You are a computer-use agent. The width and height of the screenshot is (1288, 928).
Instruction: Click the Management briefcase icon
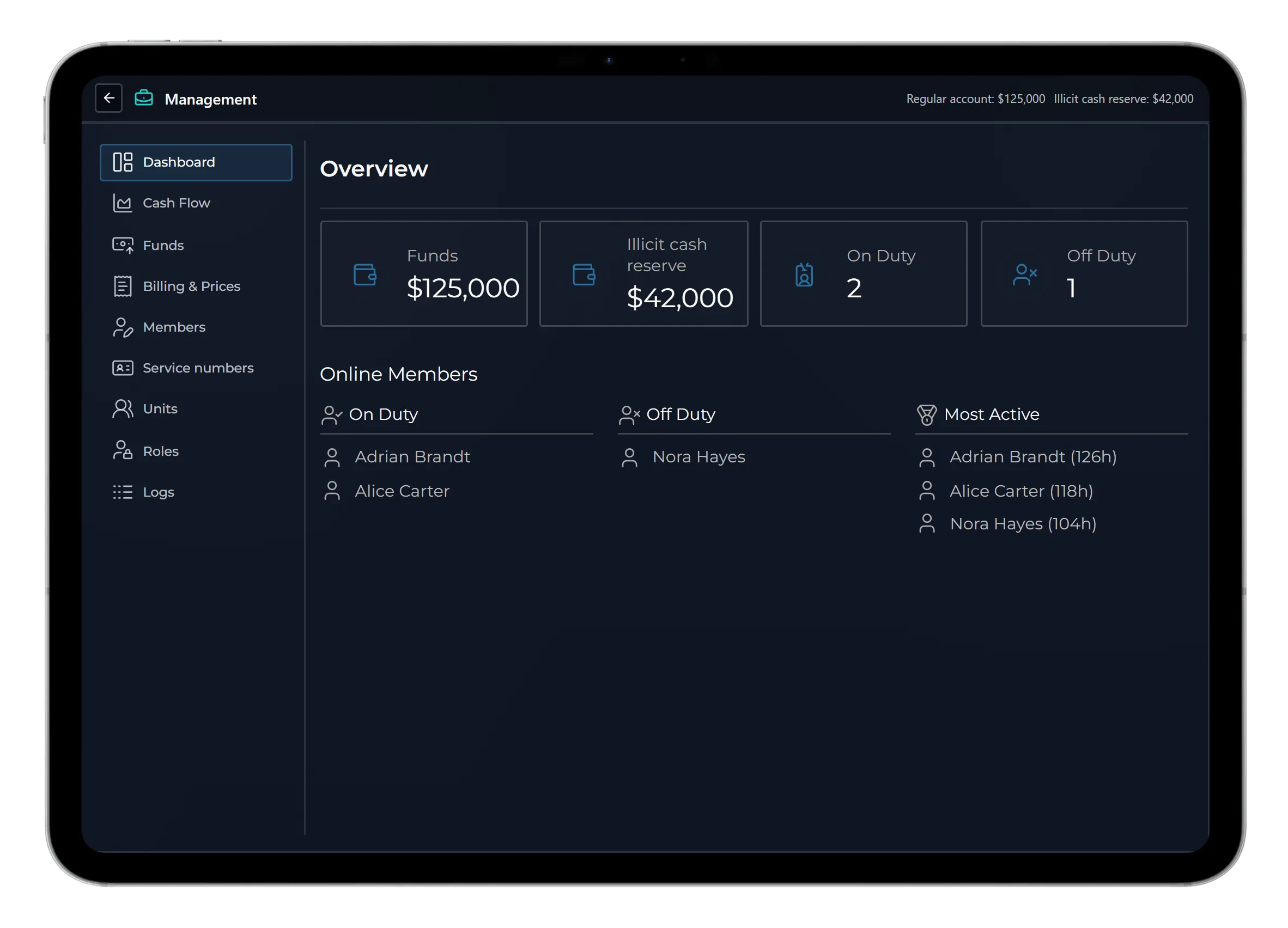(x=144, y=98)
